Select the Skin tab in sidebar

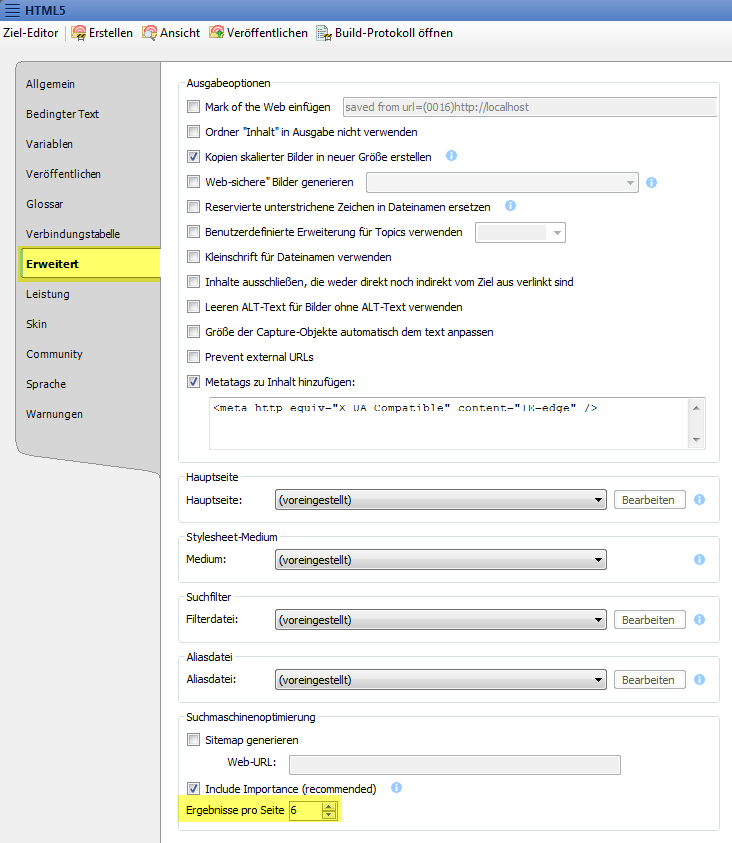pyautogui.click(x=37, y=324)
